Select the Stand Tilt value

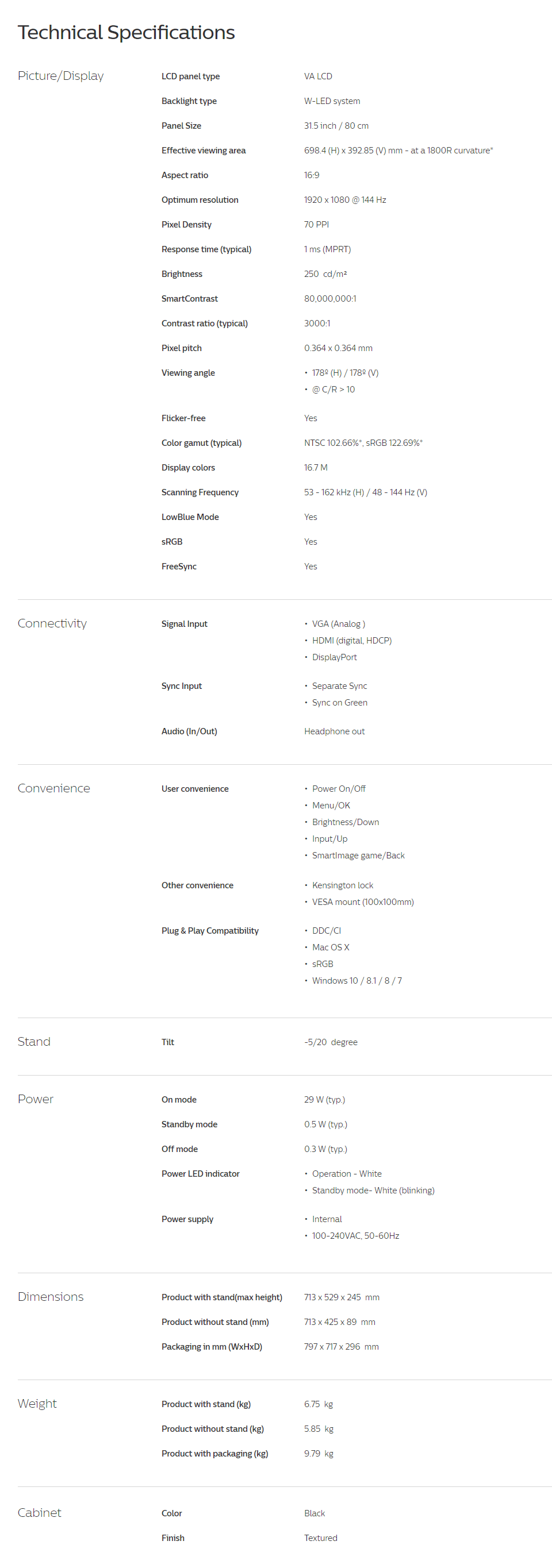coord(331,1043)
